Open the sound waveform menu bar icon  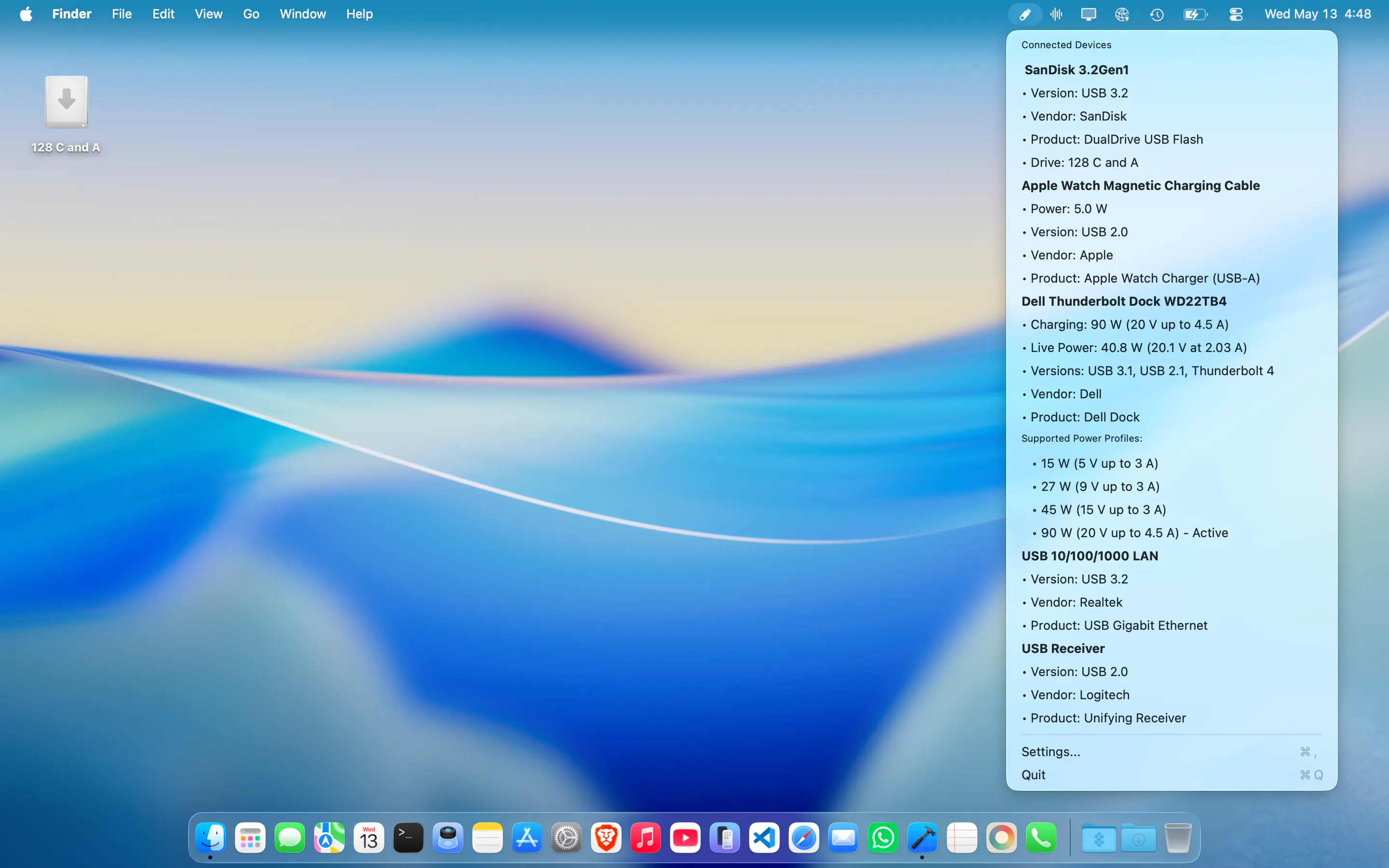click(x=1056, y=14)
